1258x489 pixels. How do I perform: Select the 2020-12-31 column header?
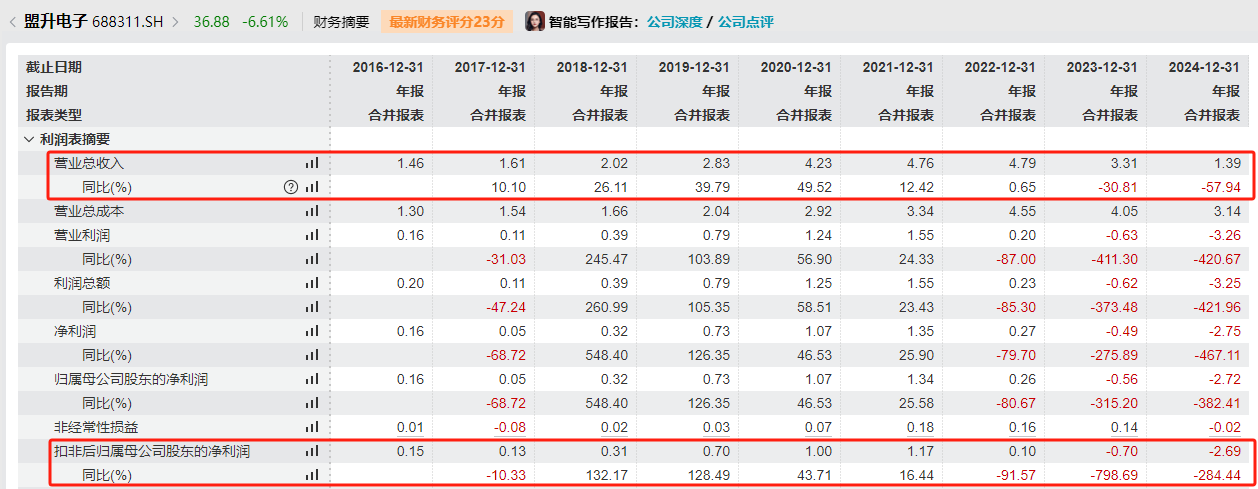pyautogui.click(x=796, y=67)
